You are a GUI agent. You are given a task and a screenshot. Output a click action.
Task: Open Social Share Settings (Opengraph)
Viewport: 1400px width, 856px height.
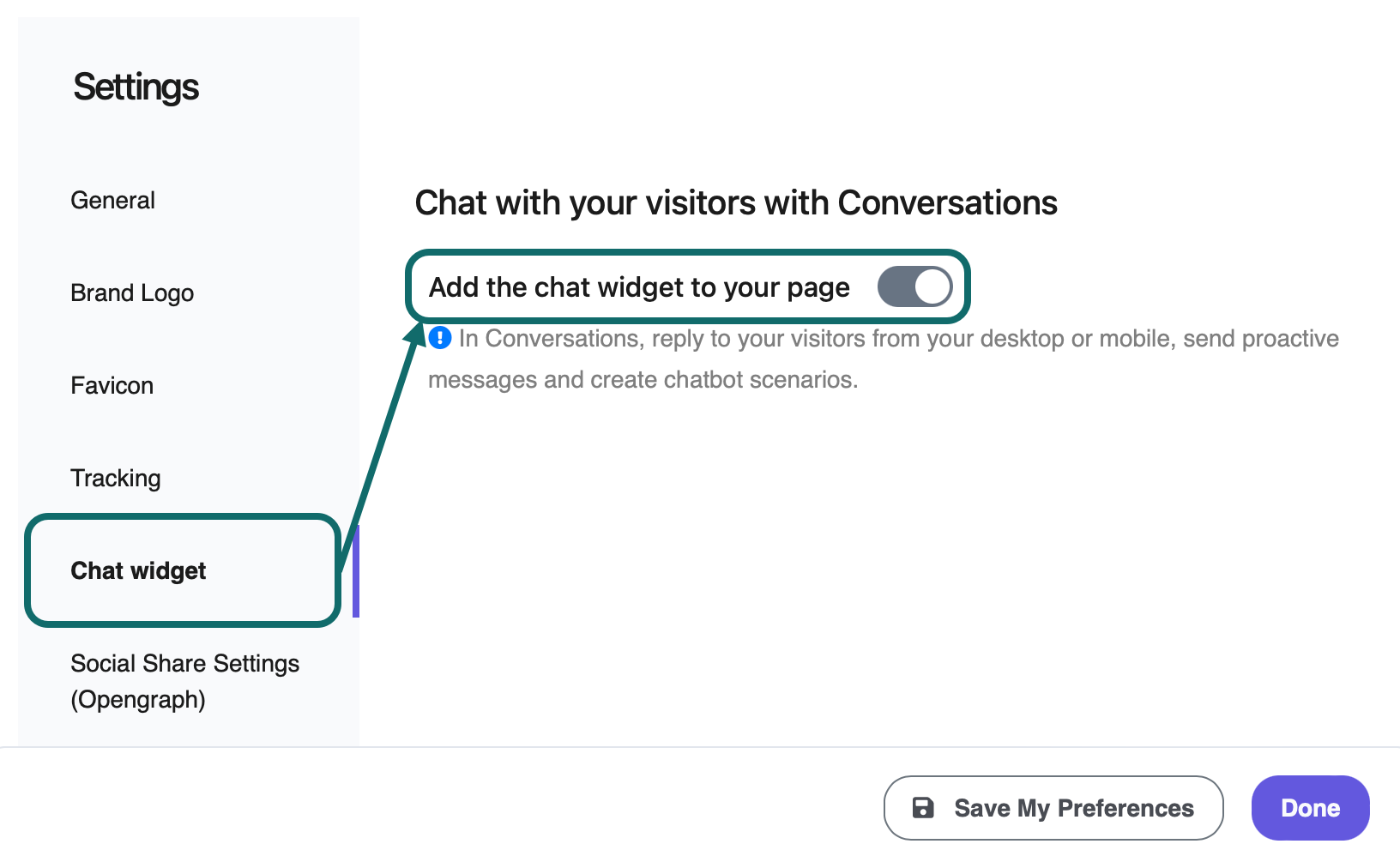184,680
